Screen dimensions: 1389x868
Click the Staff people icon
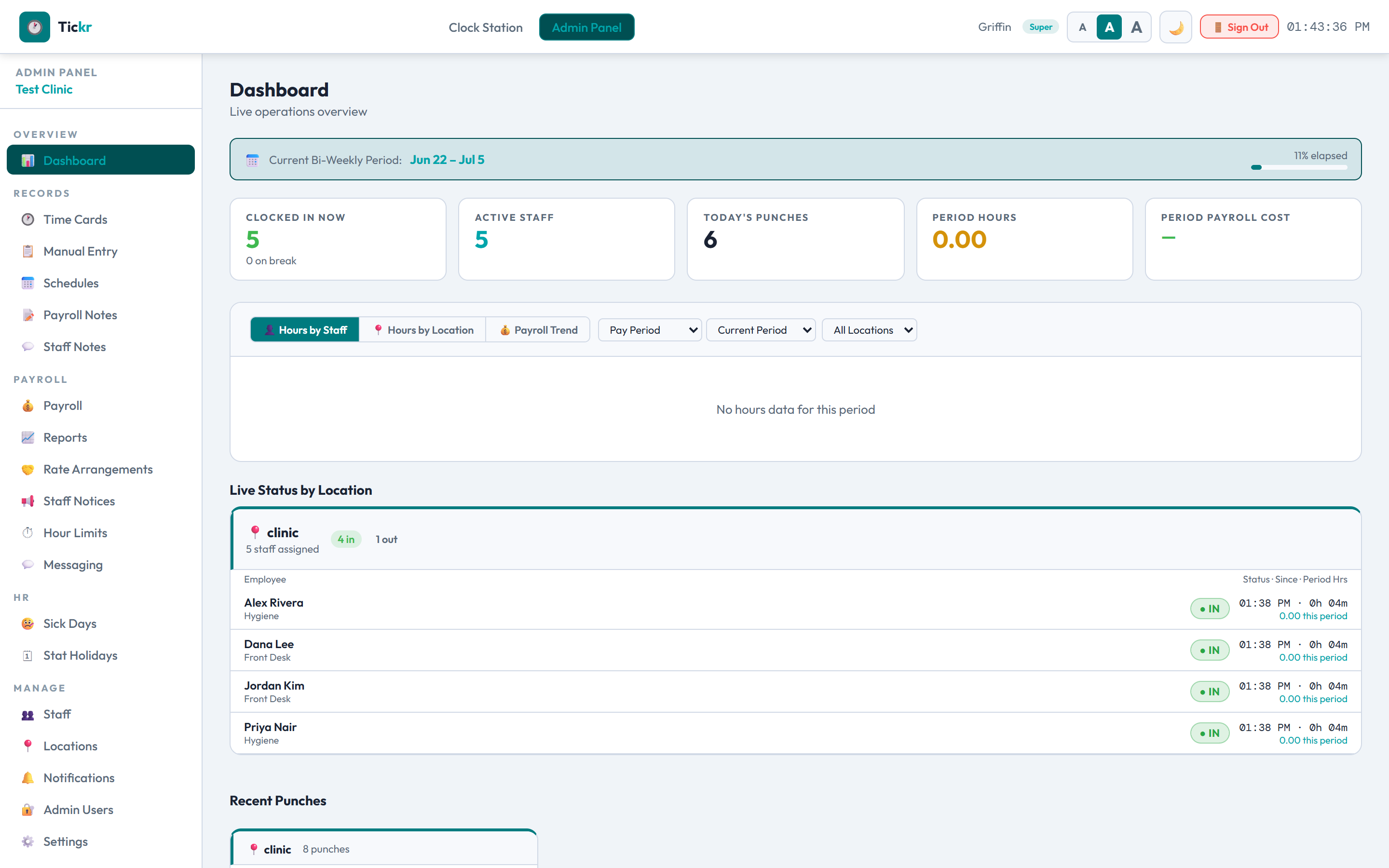[x=27, y=715]
